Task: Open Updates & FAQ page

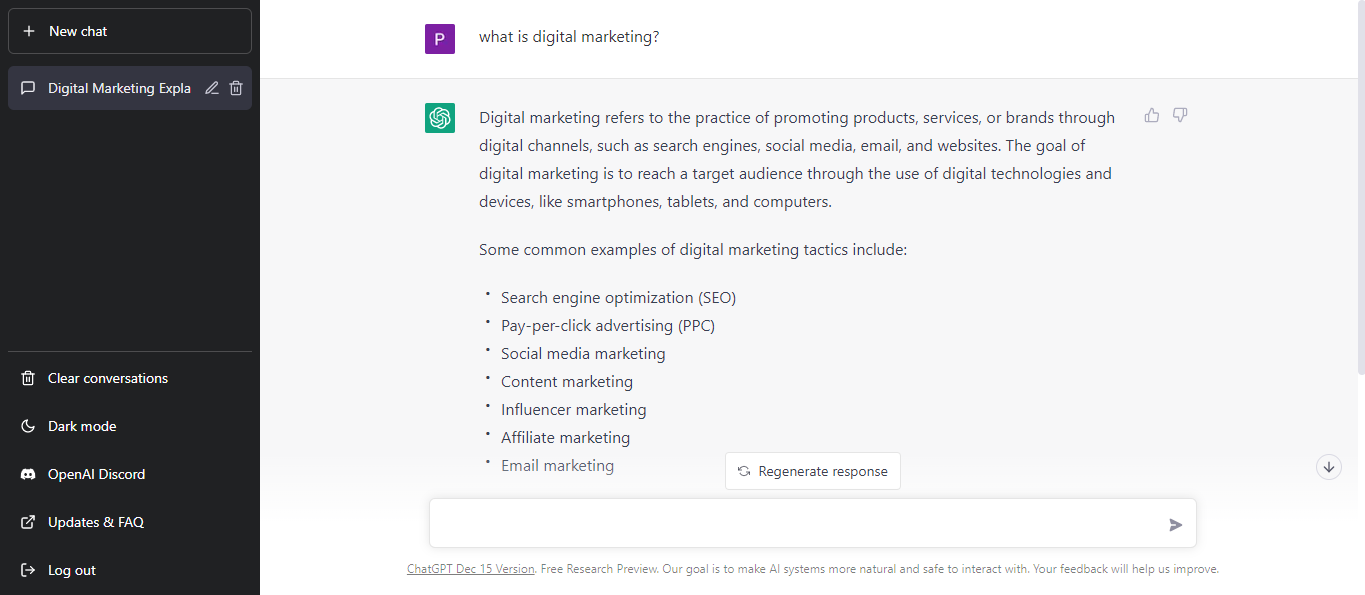Action: [x=95, y=522]
